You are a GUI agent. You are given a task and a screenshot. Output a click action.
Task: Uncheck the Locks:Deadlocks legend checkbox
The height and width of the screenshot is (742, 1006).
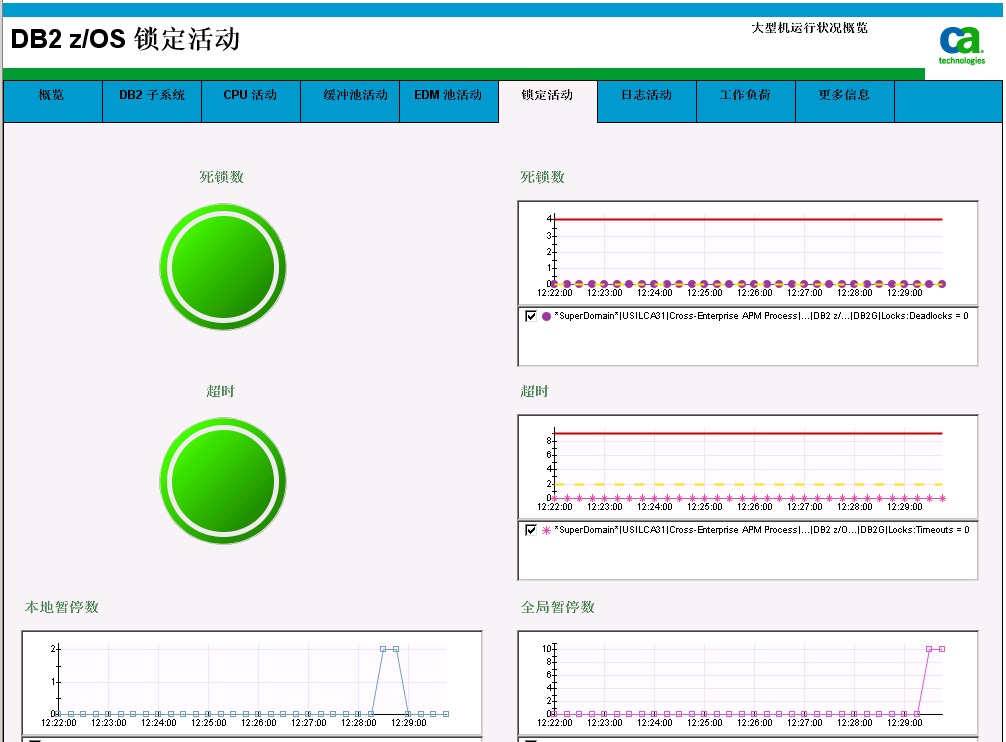click(531, 316)
